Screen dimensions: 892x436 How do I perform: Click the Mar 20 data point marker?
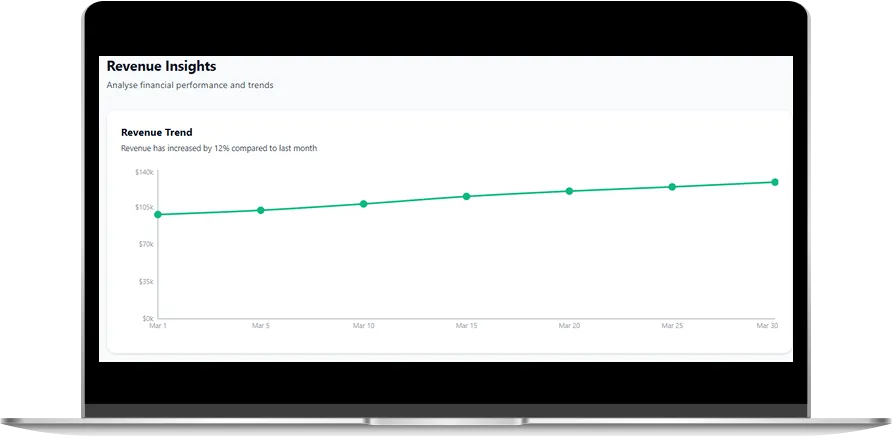pos(569,191)
